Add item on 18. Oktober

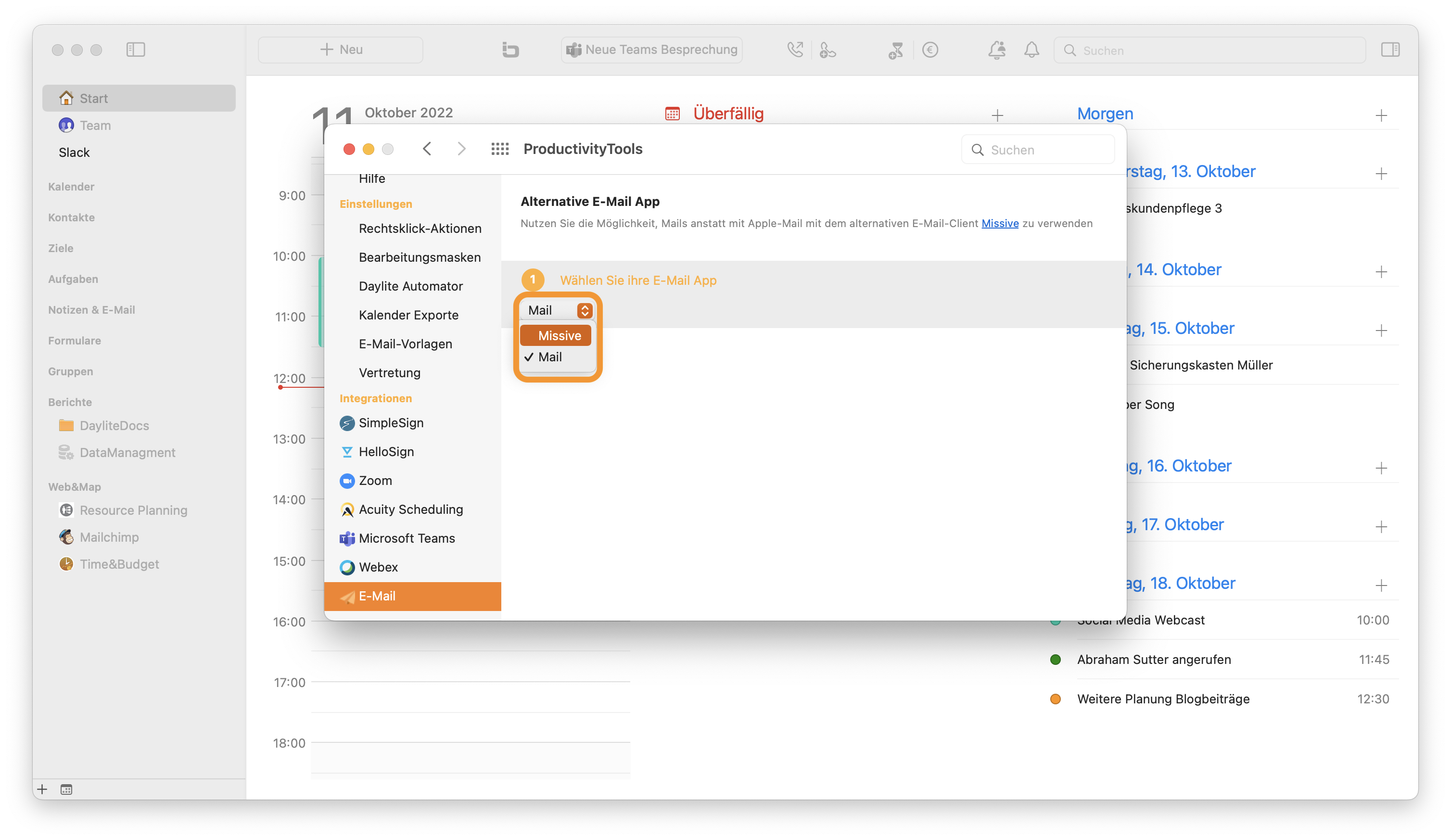click(1381, 585)
